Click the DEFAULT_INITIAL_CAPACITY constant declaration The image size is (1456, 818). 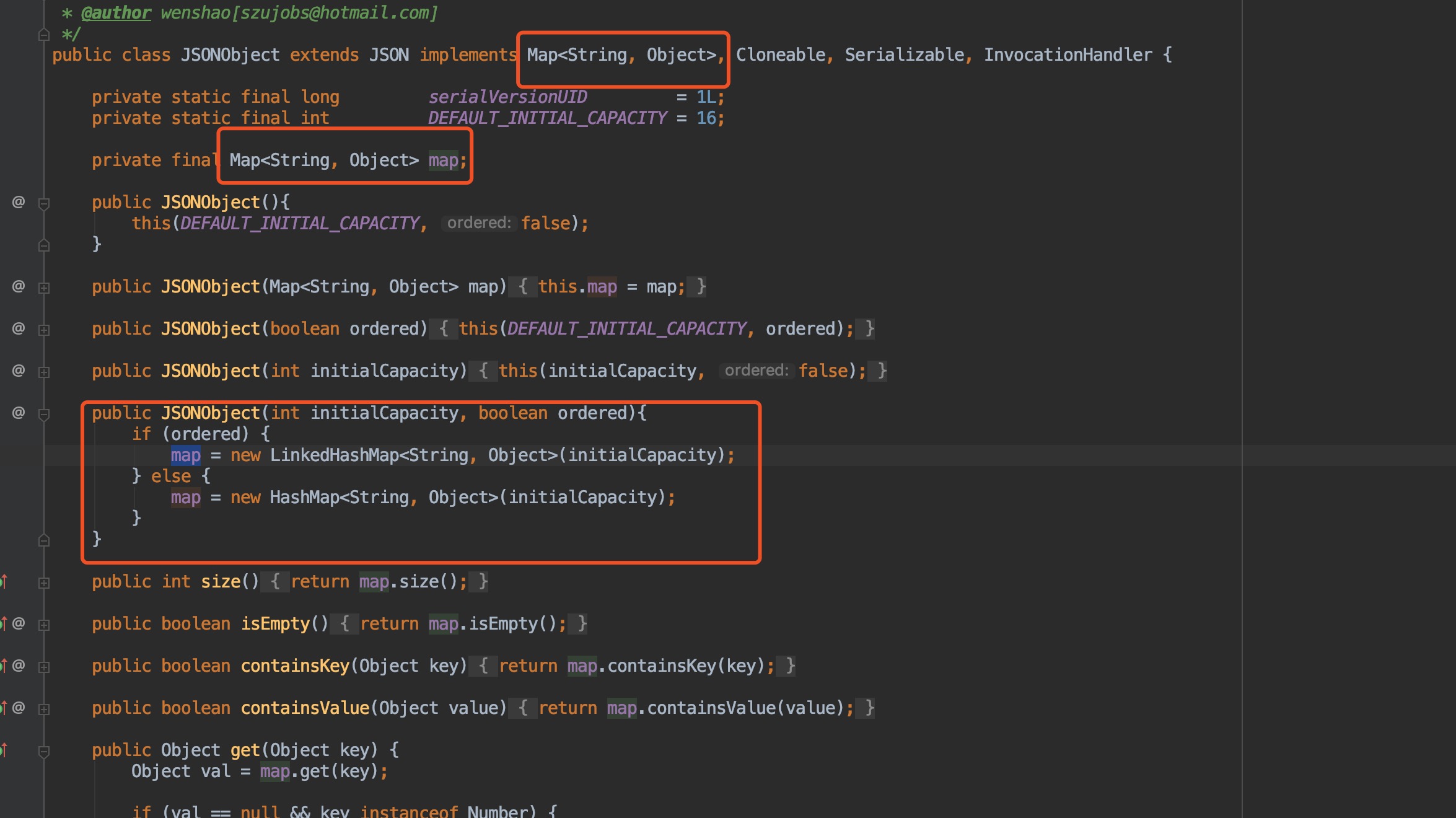tap(547, 118)
